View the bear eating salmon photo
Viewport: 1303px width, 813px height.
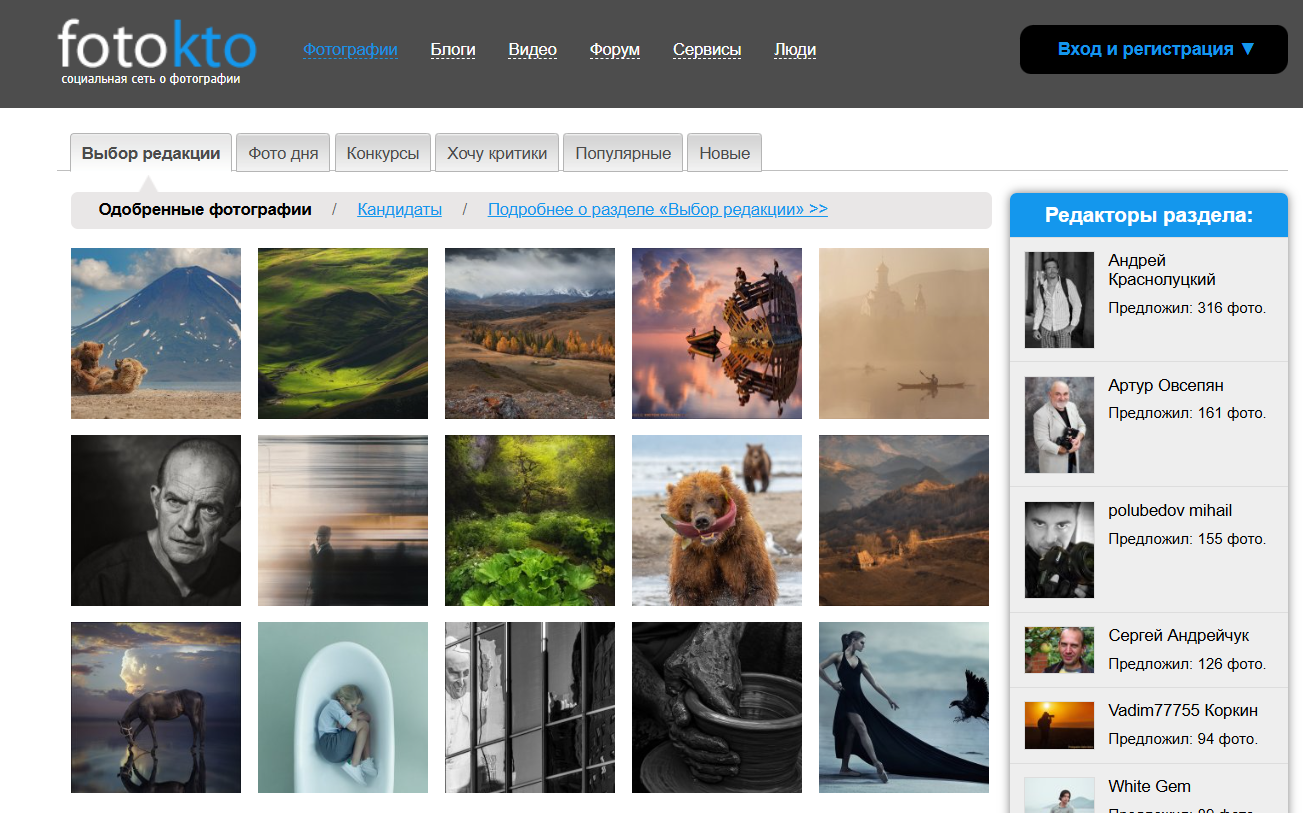[x=716, y=520]
